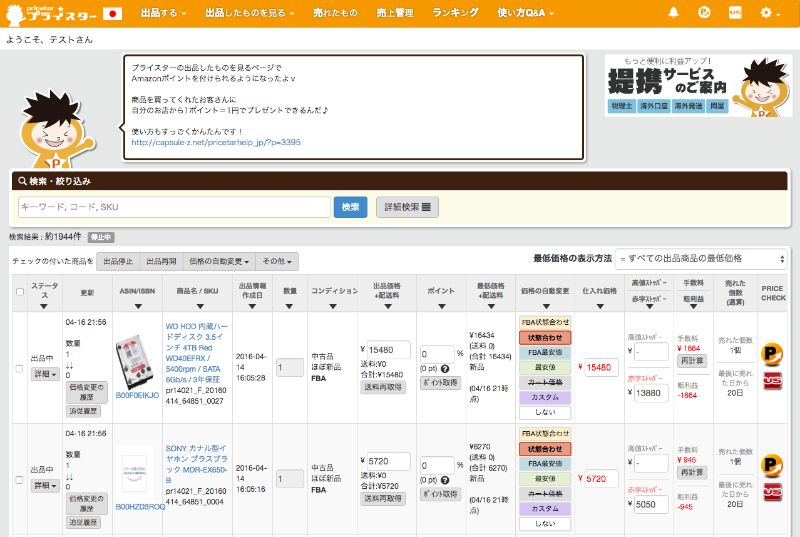The image size is (800, 537).
Task: Select 状態合わせ option in WD HDD row
Action: click(545, 338)
